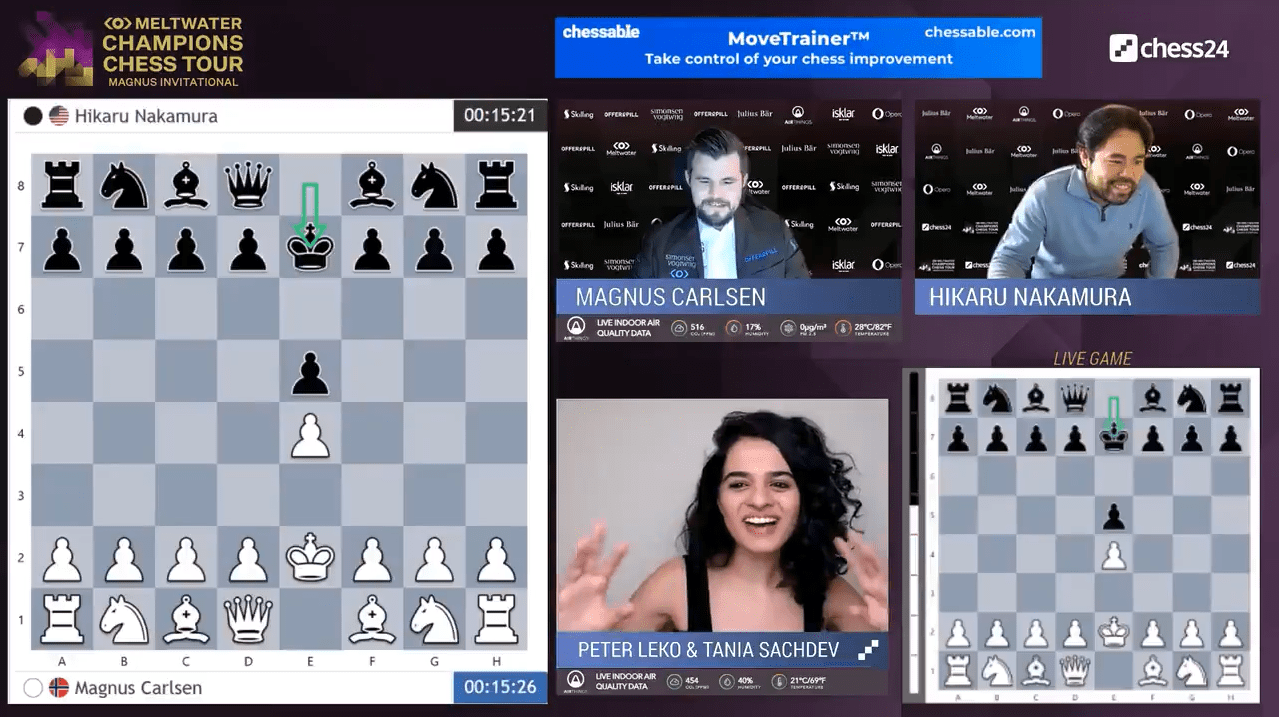Click the USA flag beside Hikaru Nakamura
Viewport: 1279px width, 717px height.
(x=59, y=116)
